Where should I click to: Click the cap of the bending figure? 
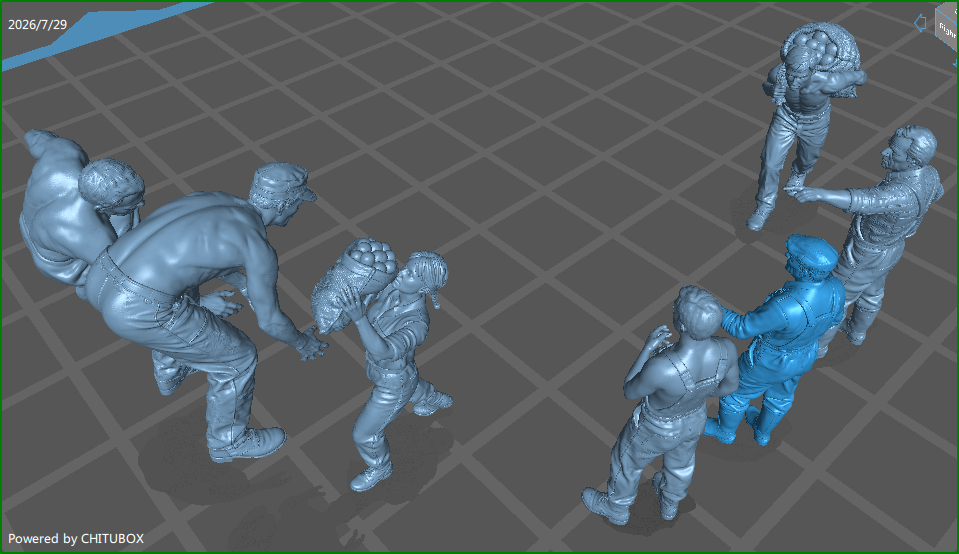(280, 182)
